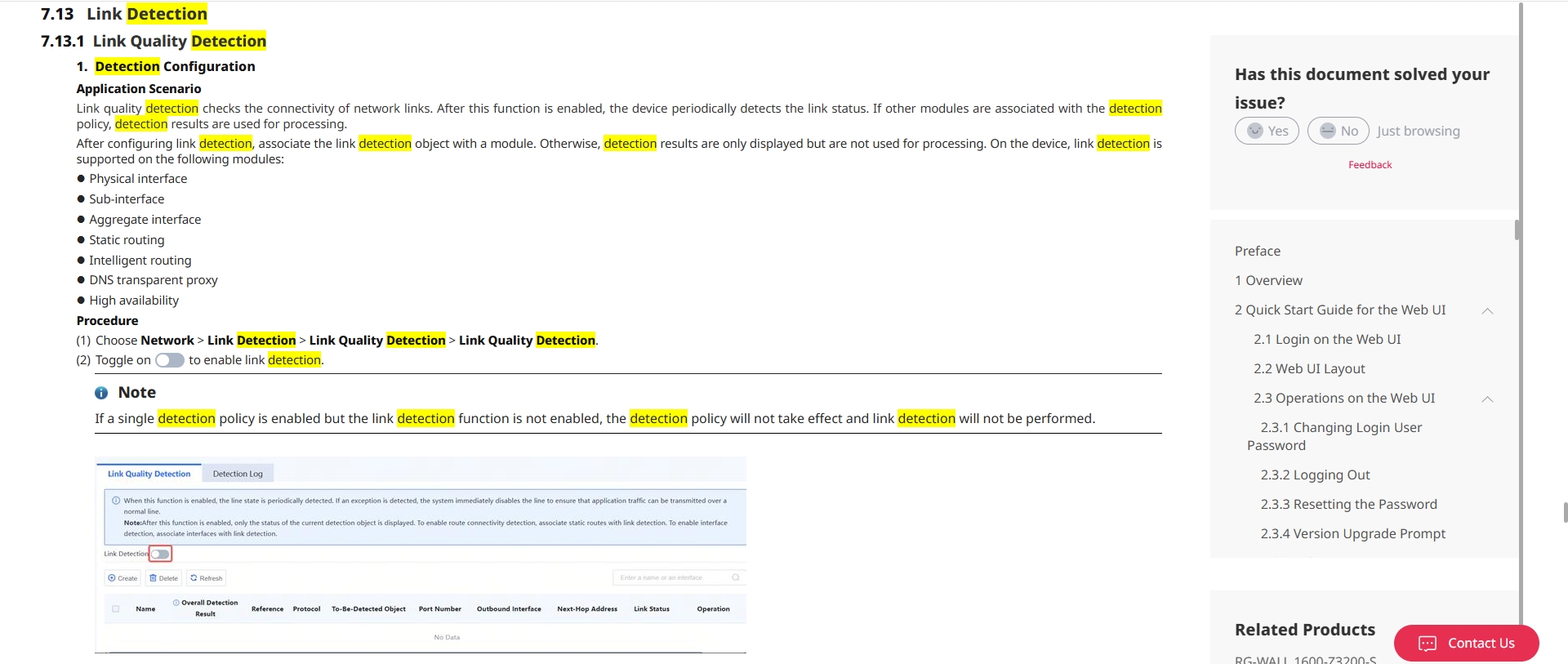Click the inline toggle switch in step 2
Viewport: 1568px width, 664px height.
pos(170,360)
